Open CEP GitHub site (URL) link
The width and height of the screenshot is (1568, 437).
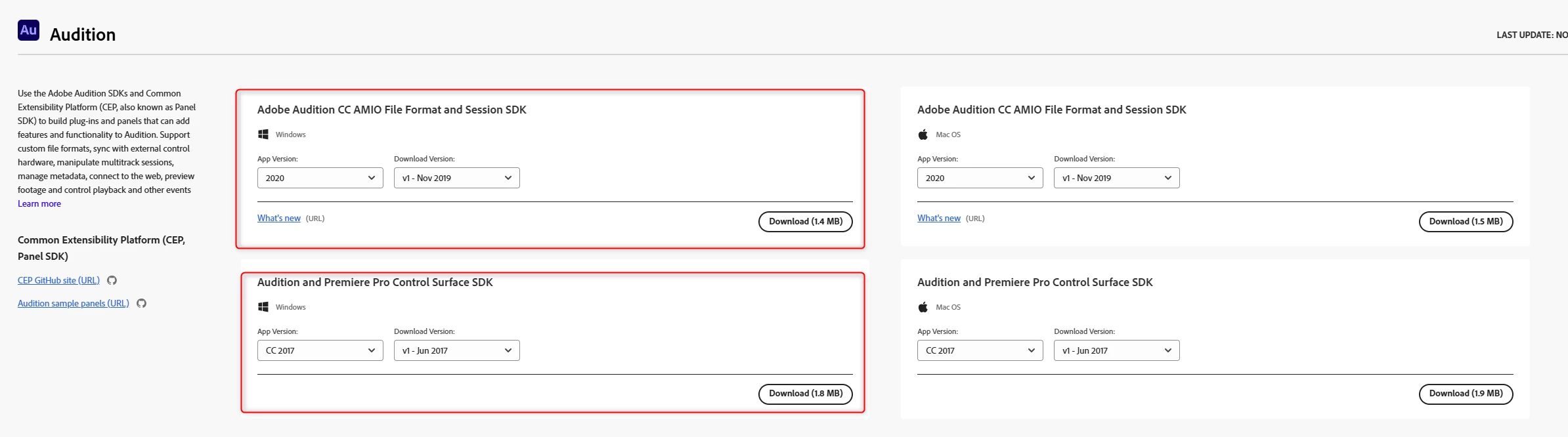(58, 280)
